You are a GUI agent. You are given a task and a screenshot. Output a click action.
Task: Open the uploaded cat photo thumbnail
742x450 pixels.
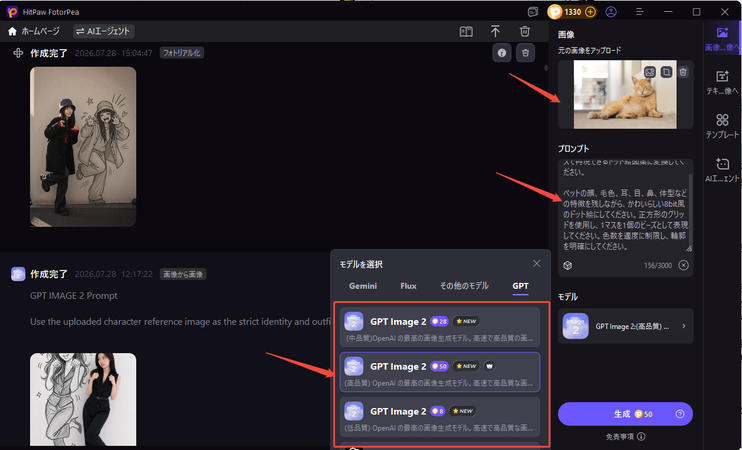click(x=625, y=95)
